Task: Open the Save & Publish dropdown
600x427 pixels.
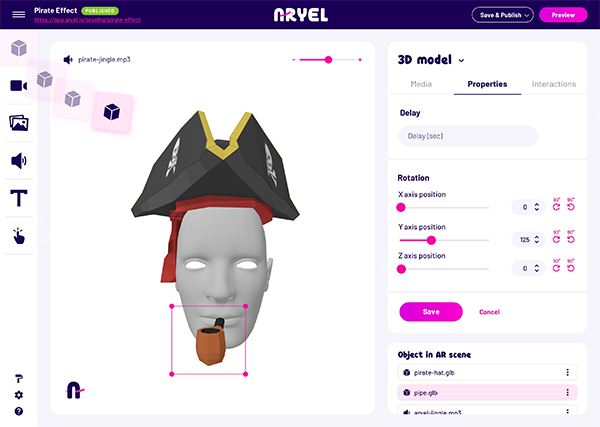Action: tap(502, 15)
